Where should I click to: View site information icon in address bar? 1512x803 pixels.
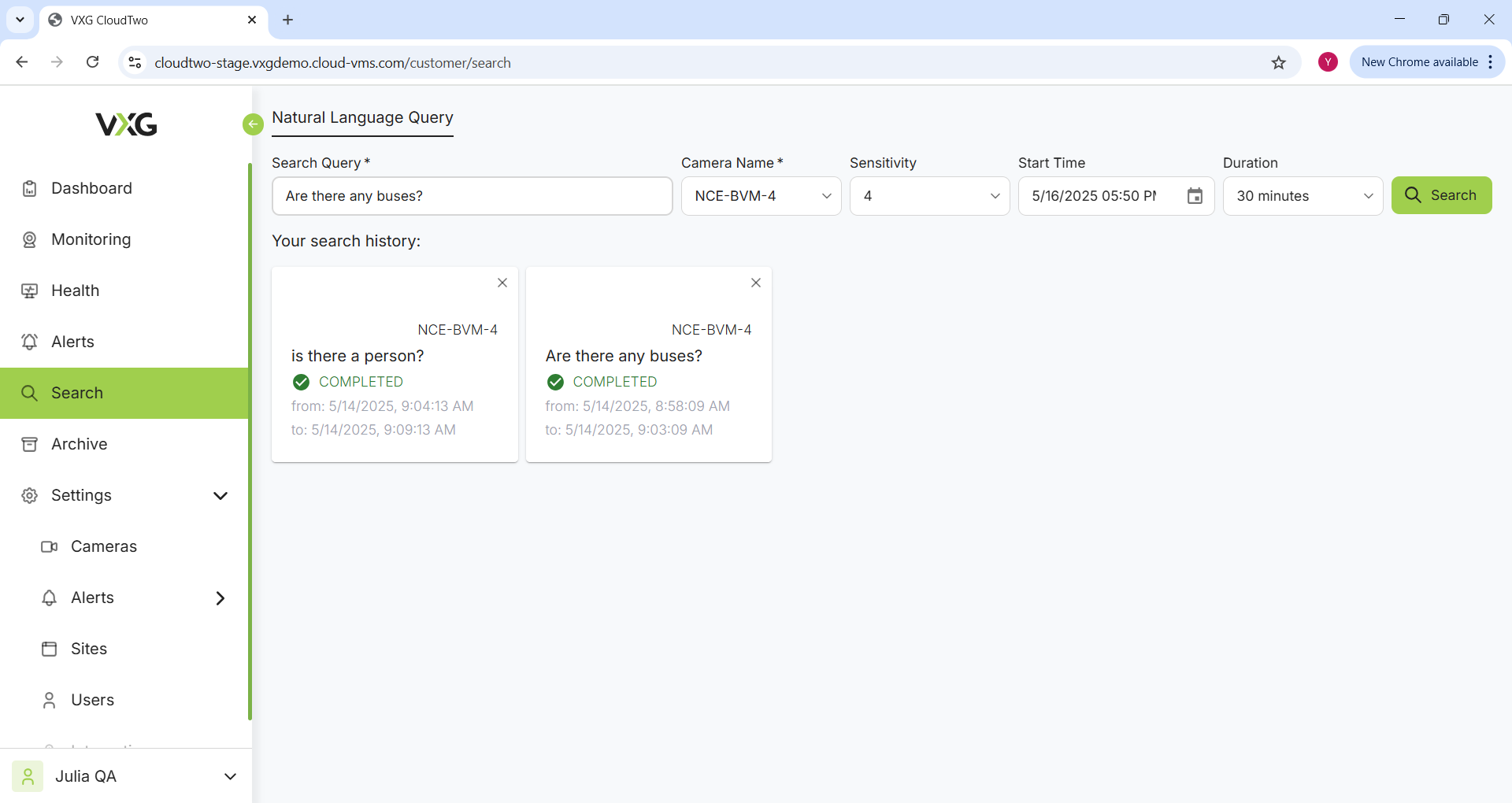[x=135, y=63]
